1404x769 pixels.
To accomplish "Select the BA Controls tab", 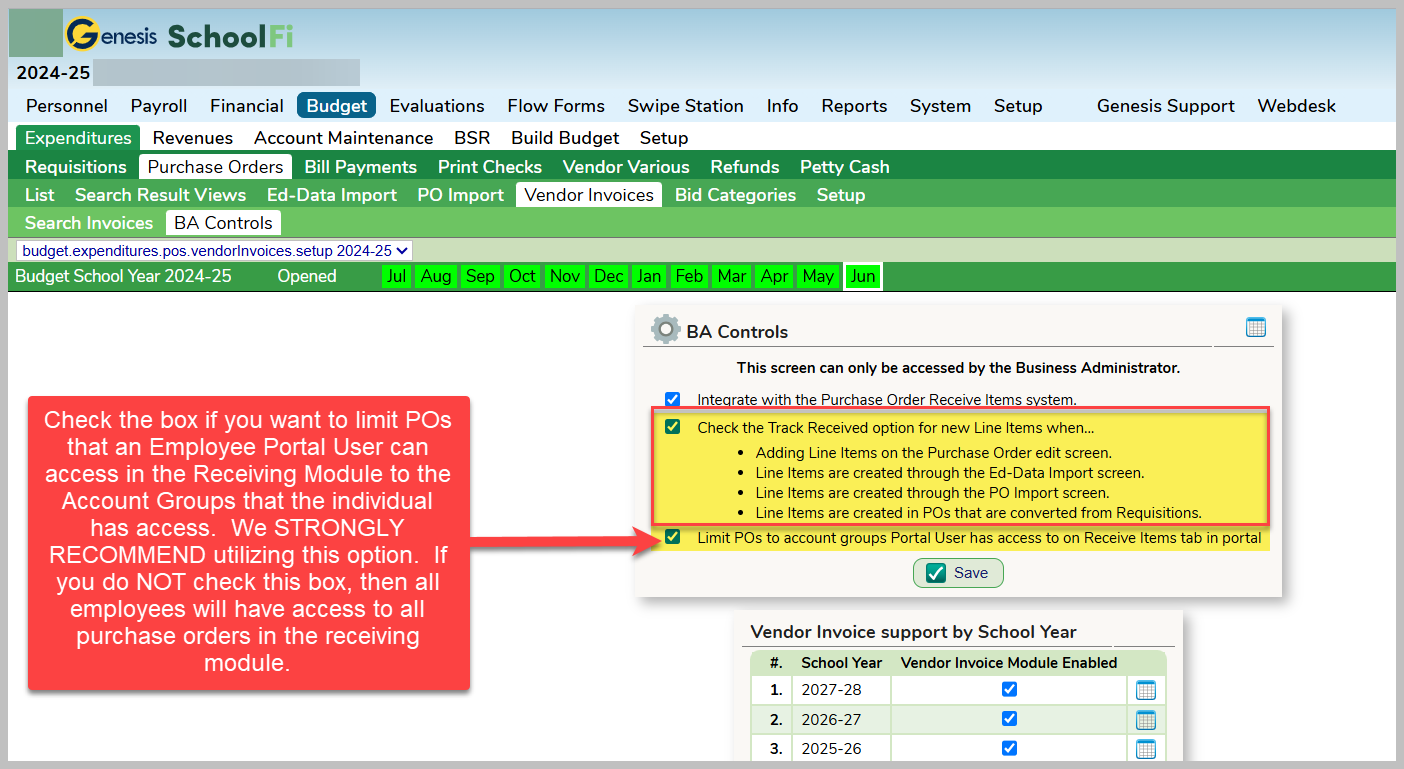I will click(223, 223).
